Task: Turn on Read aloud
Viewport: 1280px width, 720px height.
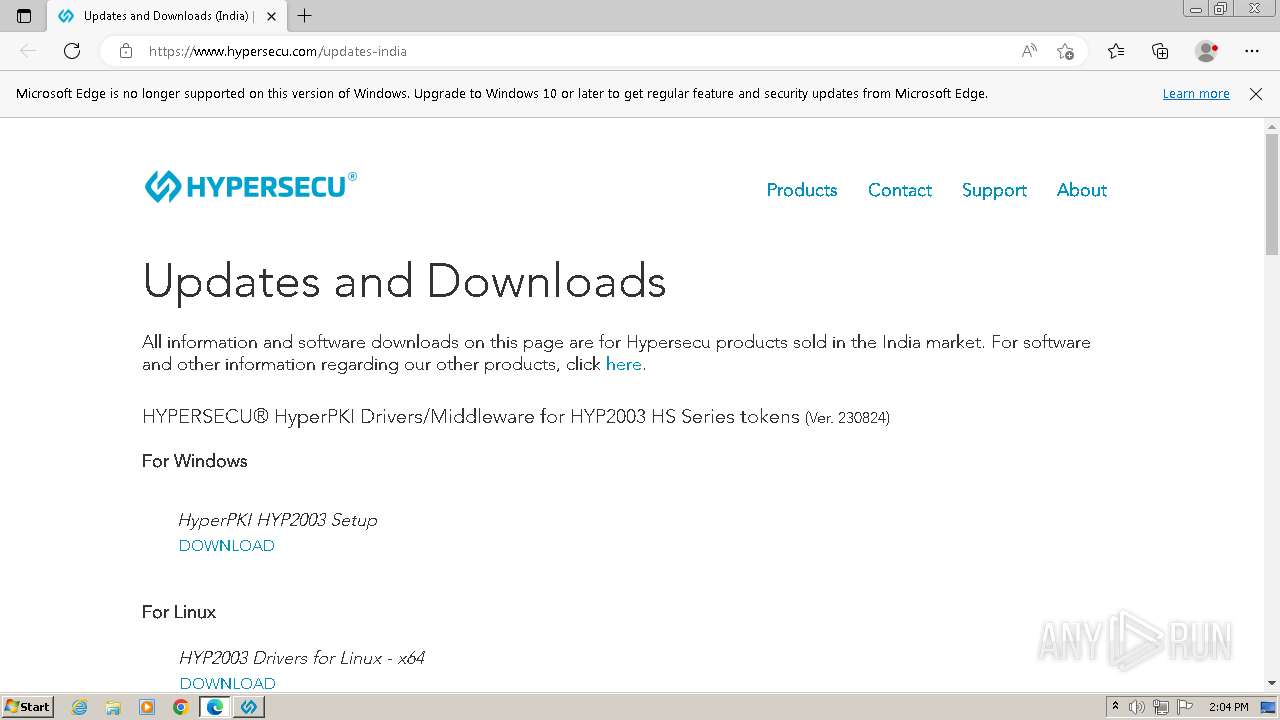Action: [x=1029, y=51]
